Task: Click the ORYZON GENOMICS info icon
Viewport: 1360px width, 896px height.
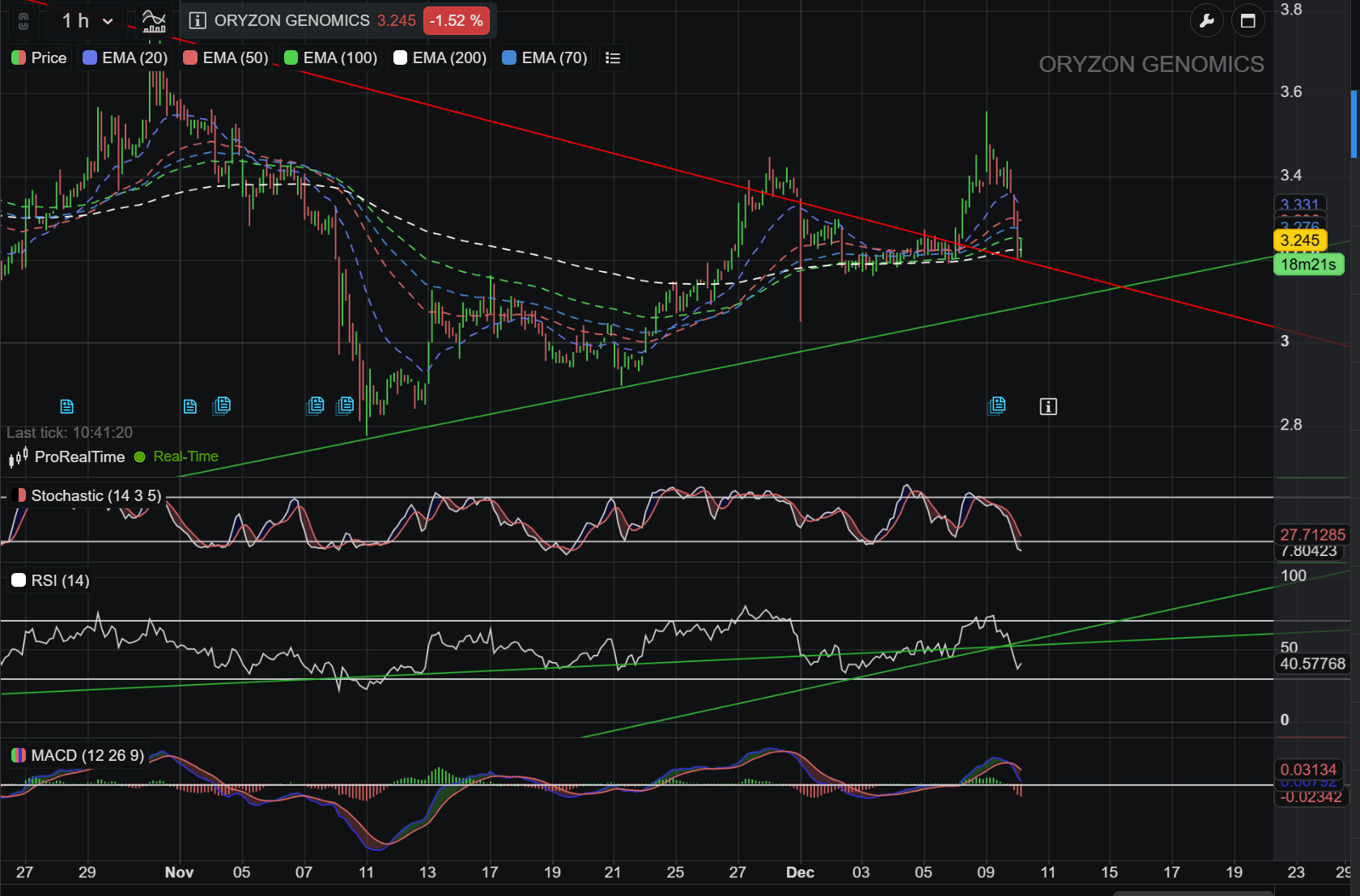Action: tap(198, 21)
